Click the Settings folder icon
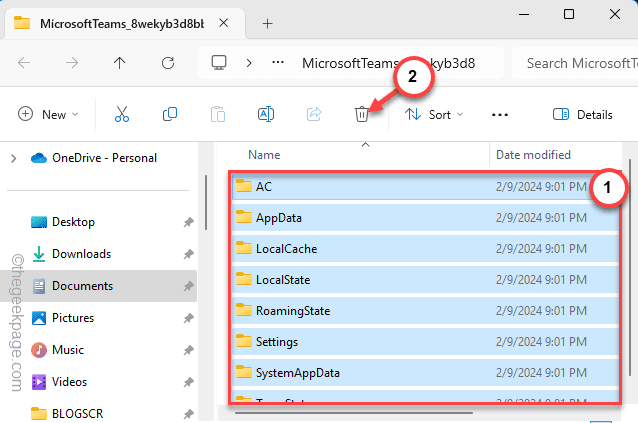638x423 pixels. click(x=244, y=341)
